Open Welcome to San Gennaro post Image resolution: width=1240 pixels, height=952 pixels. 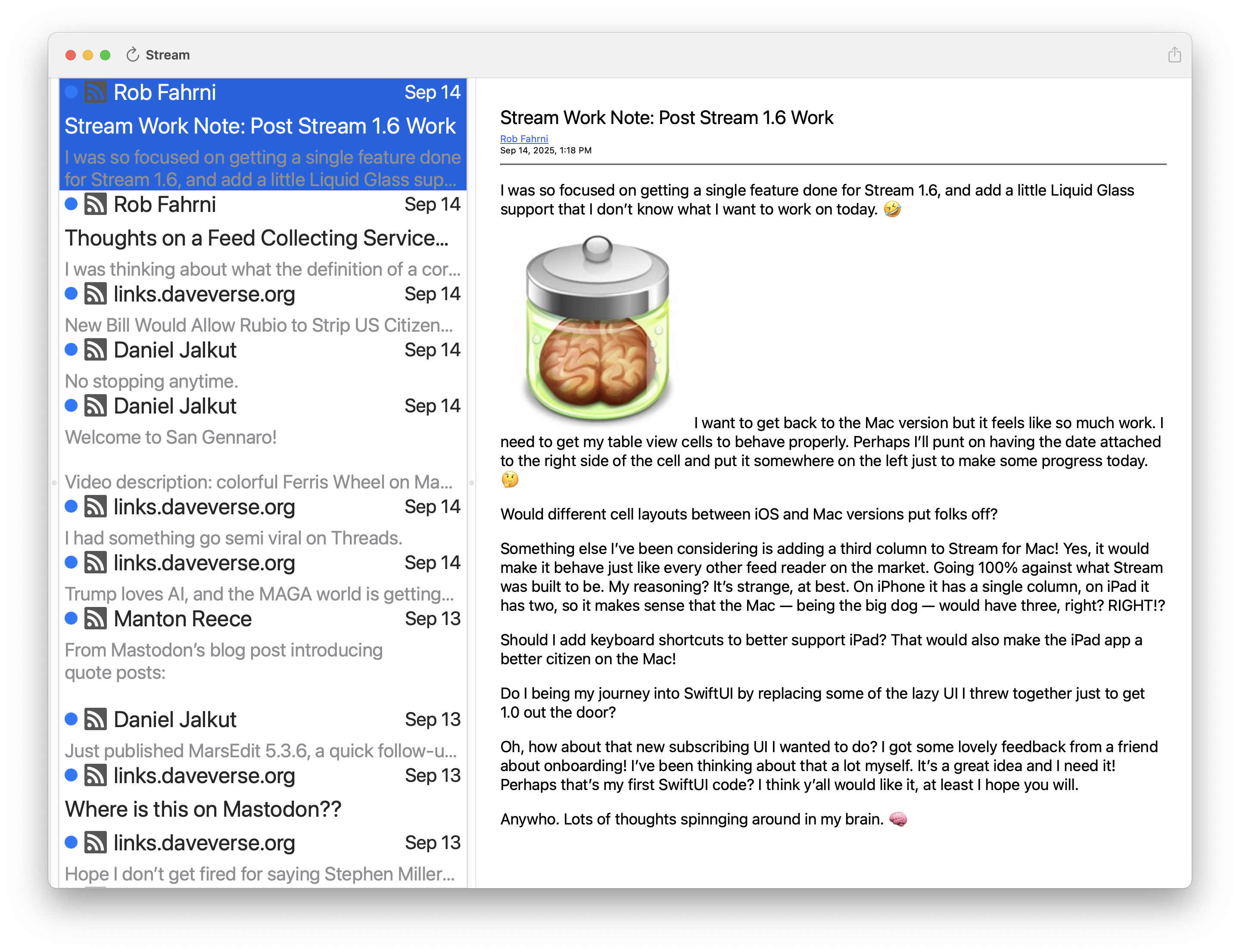pos(263,442)
